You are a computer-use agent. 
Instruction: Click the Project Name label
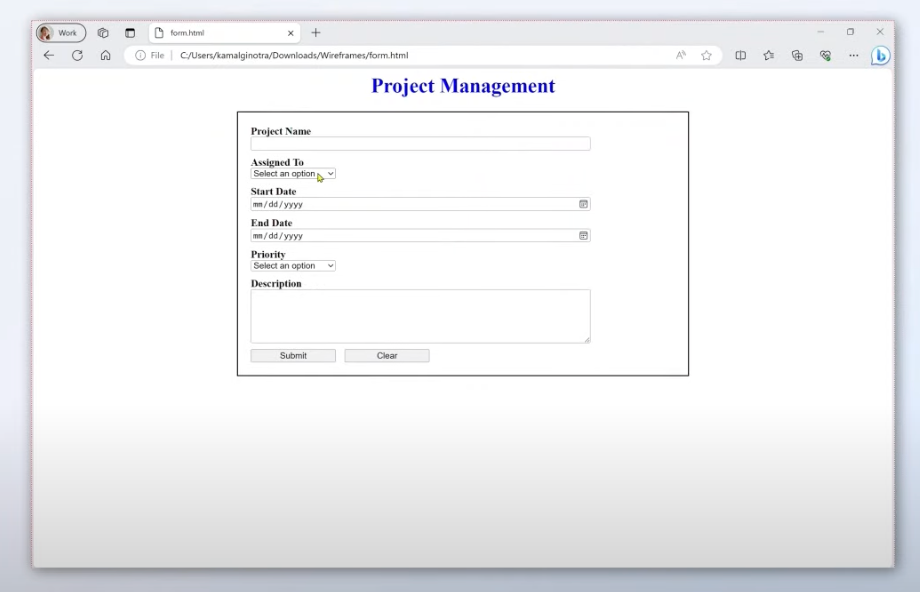[281, 131]
